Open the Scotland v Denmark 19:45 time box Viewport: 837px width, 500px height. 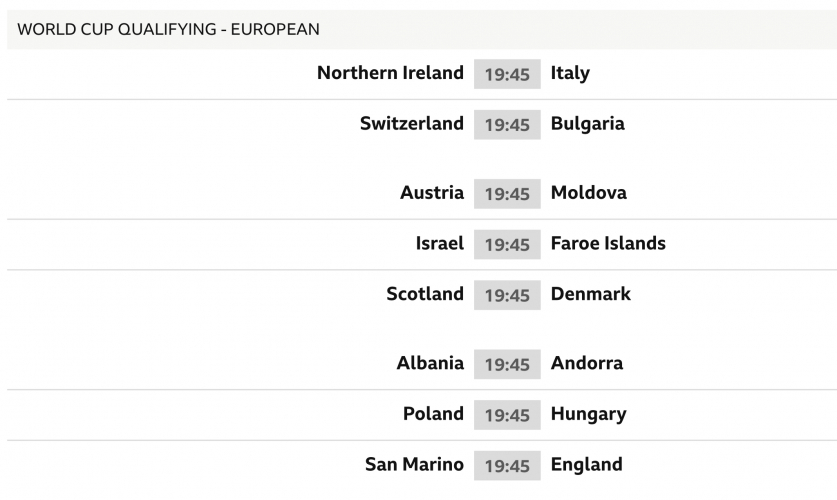(507, 295)
